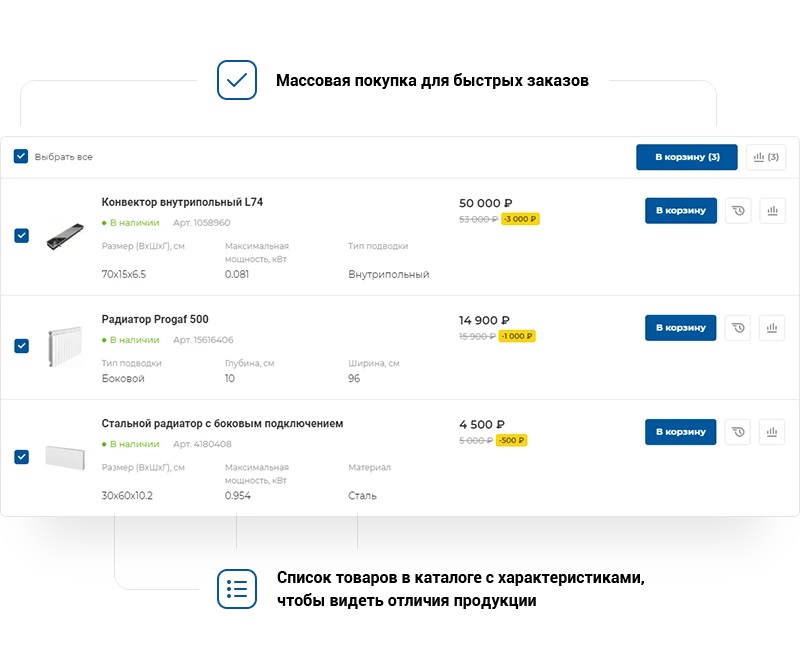Click 'В наличии' status of Конвектор L74

tap(131, 223)
